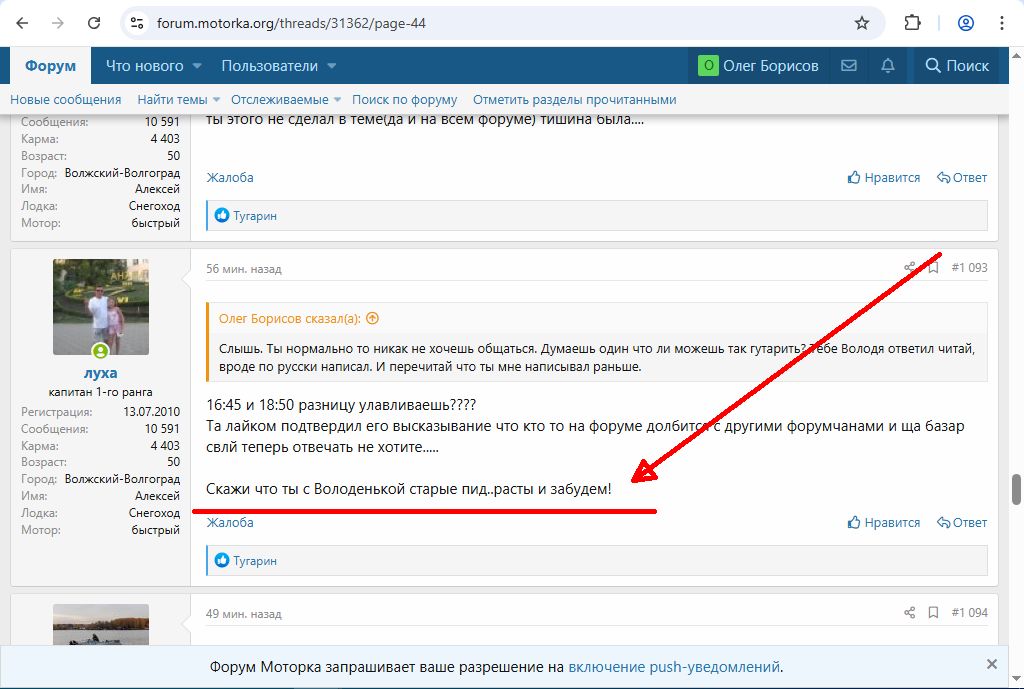Click the quote jump-to-source arrow icon

coord(373,319)
